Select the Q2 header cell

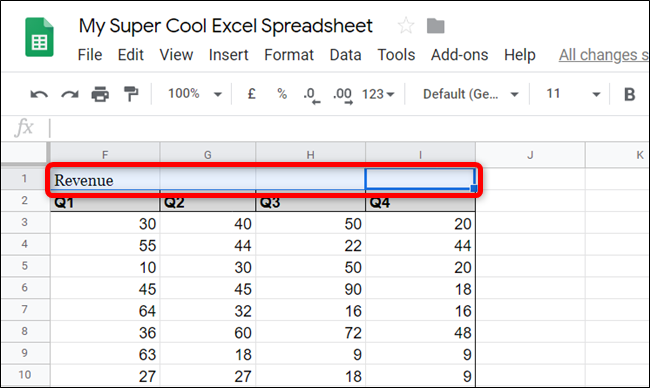pos(208,202)
